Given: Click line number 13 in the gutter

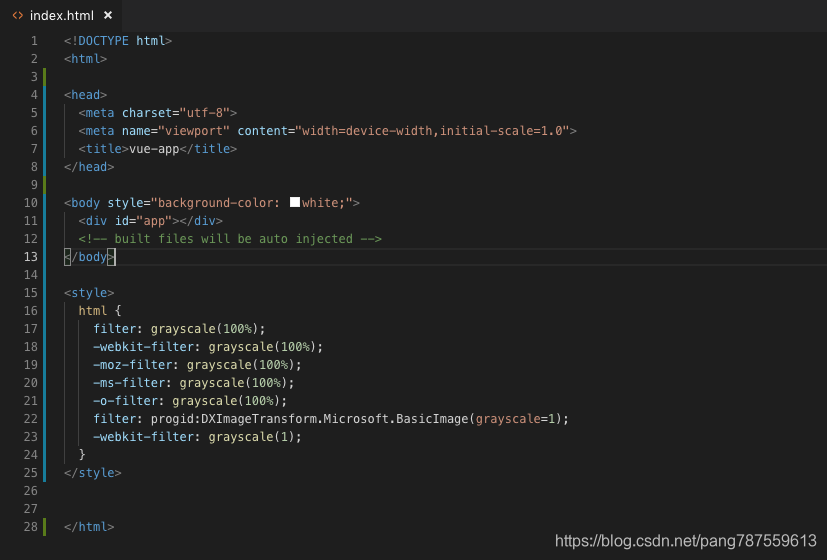Looking at the screenshot, I should coord(31,257).
